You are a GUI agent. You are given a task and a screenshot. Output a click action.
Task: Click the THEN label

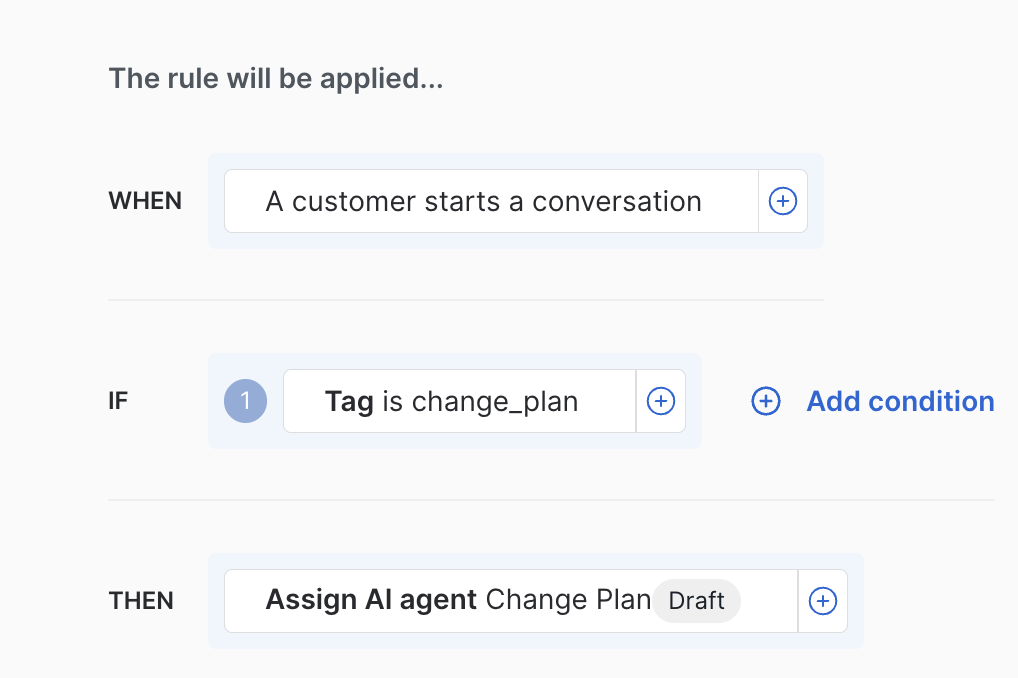141,601
